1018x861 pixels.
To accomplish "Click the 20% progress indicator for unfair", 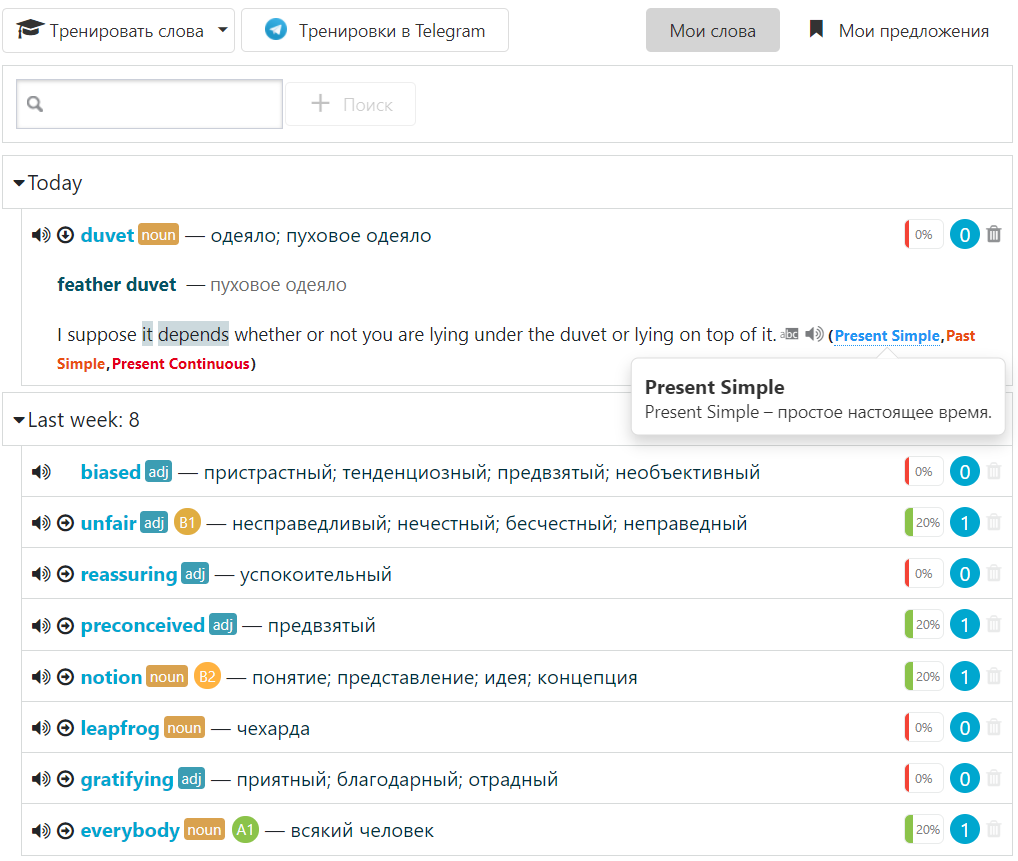I will (923, 522).
